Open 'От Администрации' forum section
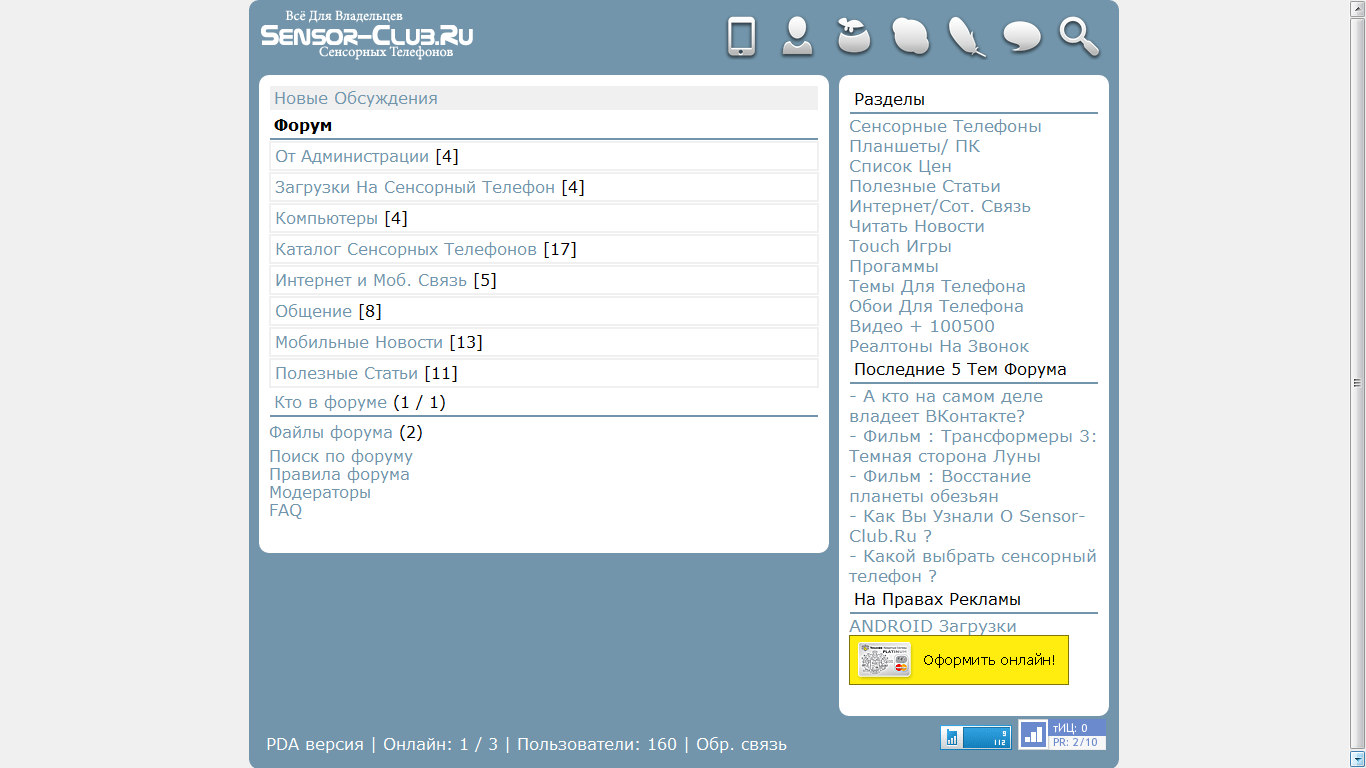The image size is (1366, 768). coord(352,156)
